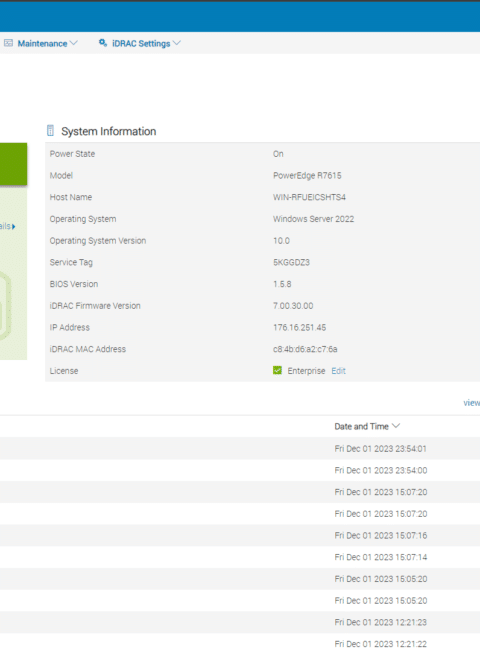Click the Service Tag label
Screen dimensions: 480x650
point(71,262)
